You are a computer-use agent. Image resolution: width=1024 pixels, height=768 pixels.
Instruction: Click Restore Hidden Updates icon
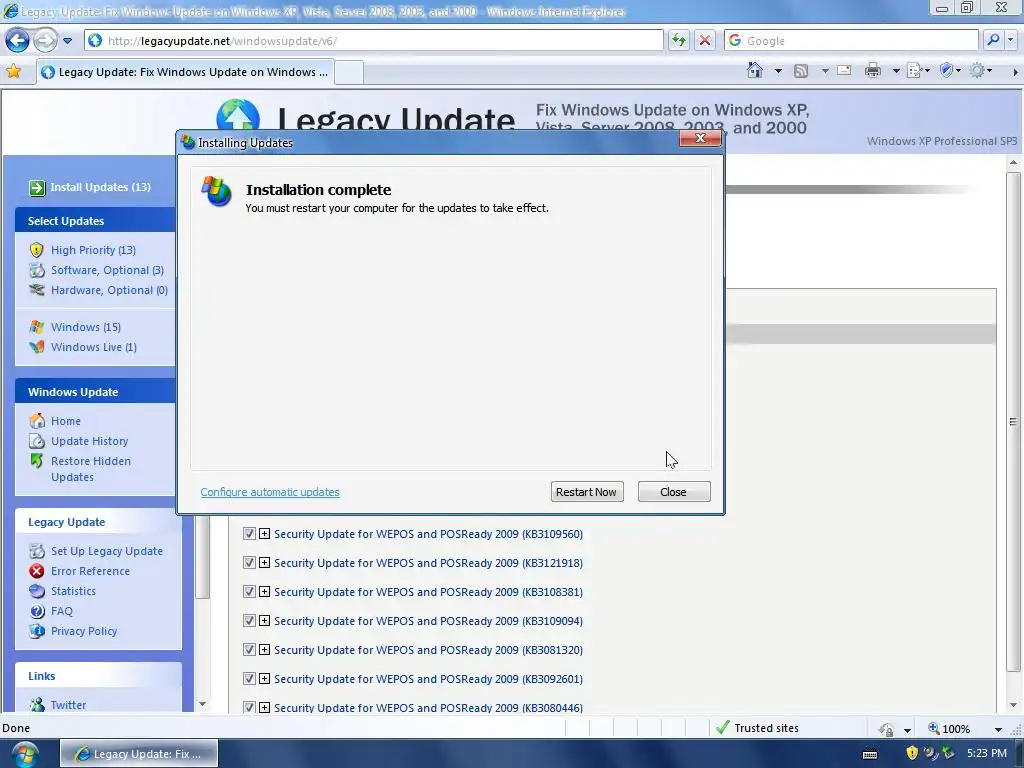[x=37, y=461]
